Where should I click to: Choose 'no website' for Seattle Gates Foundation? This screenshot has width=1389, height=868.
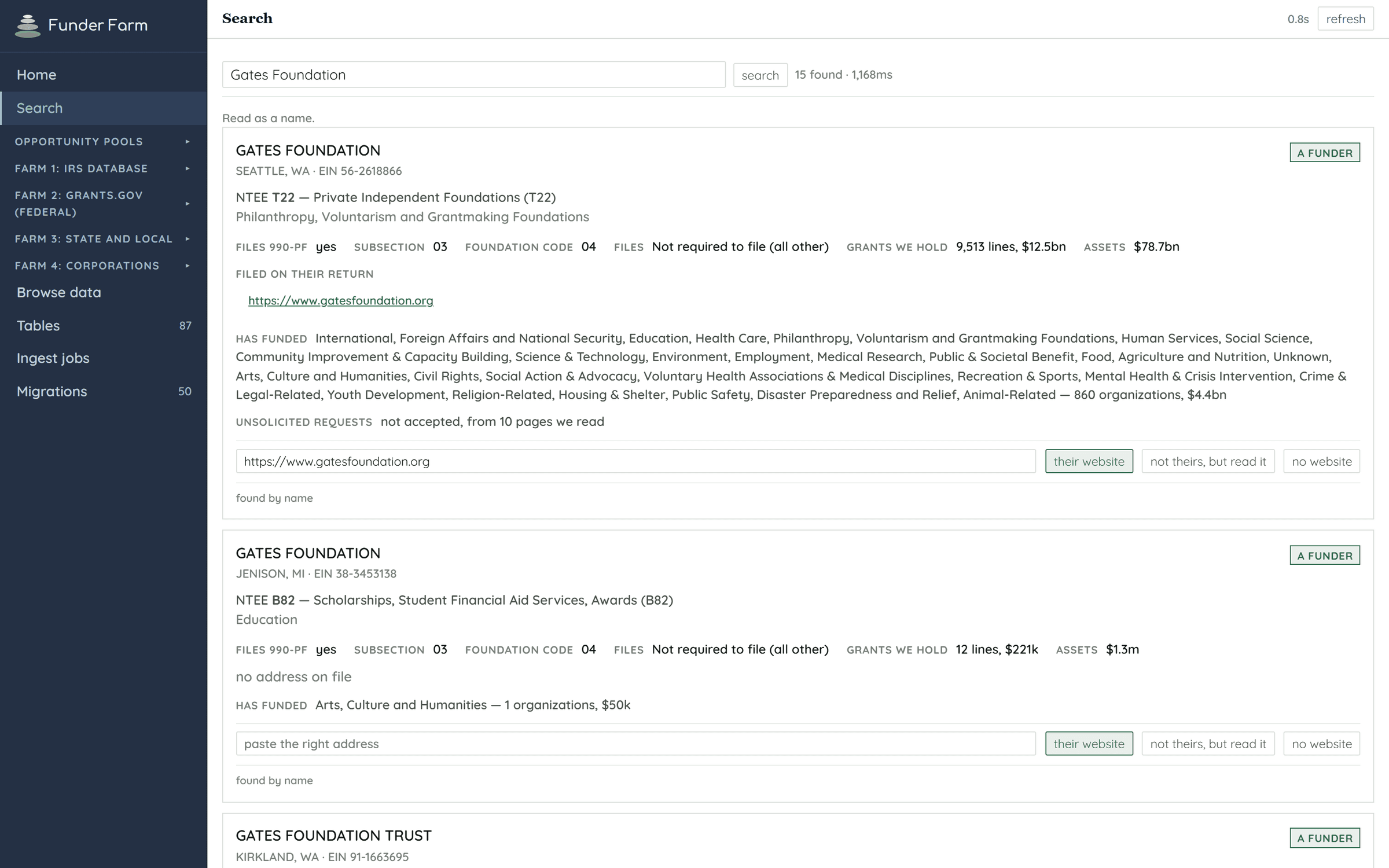tap(1322, 461)
